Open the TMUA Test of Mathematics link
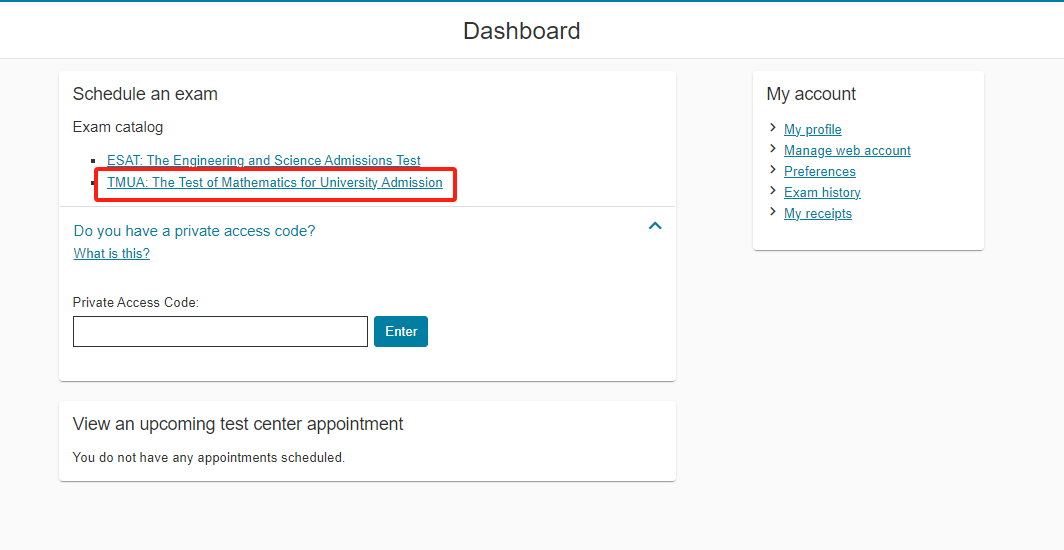The height and width of the screenshot is (550, 1064). click(x=275, y=182)
